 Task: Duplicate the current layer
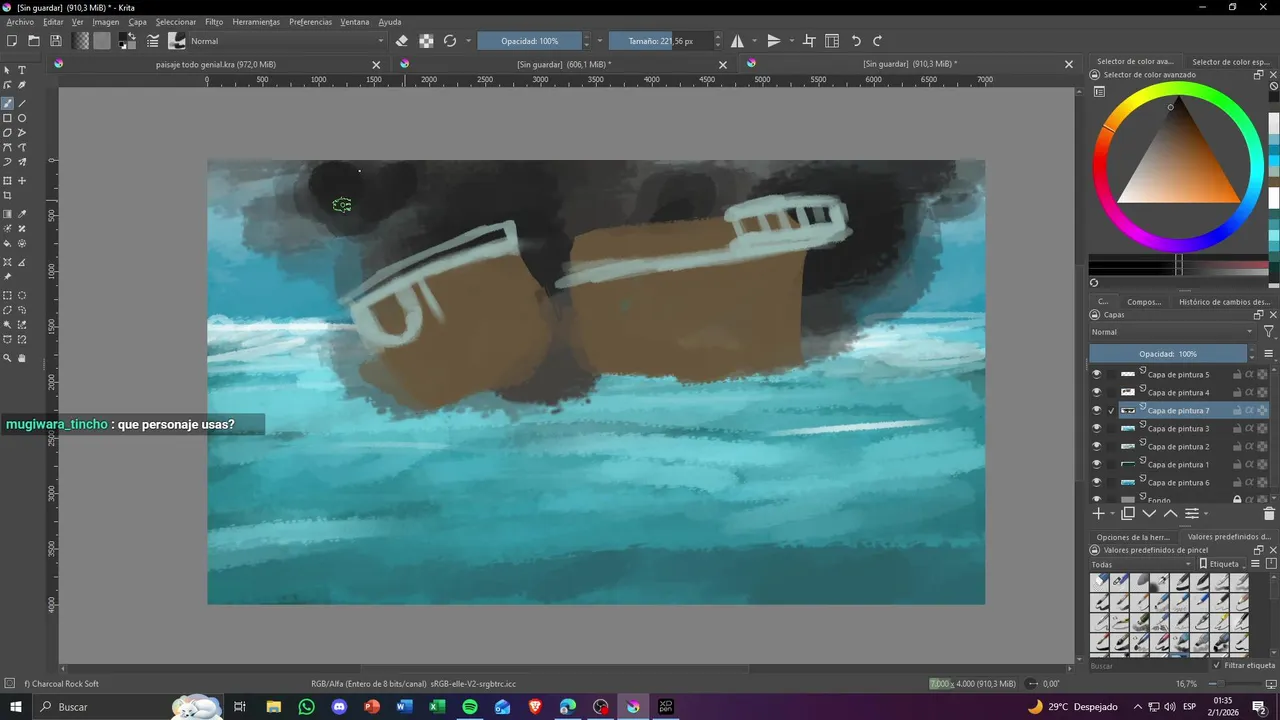tap(1128, 513)
